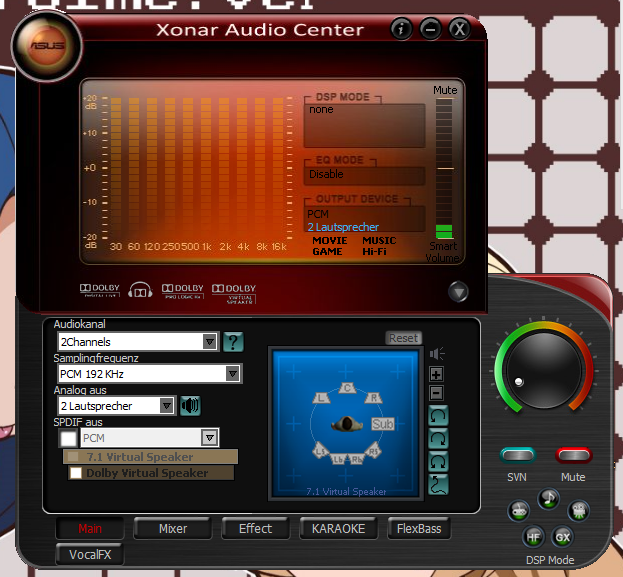Click the speaker test icon beside Analog aus
This screenshot has width=623, height=577.
tap(190, 405)
